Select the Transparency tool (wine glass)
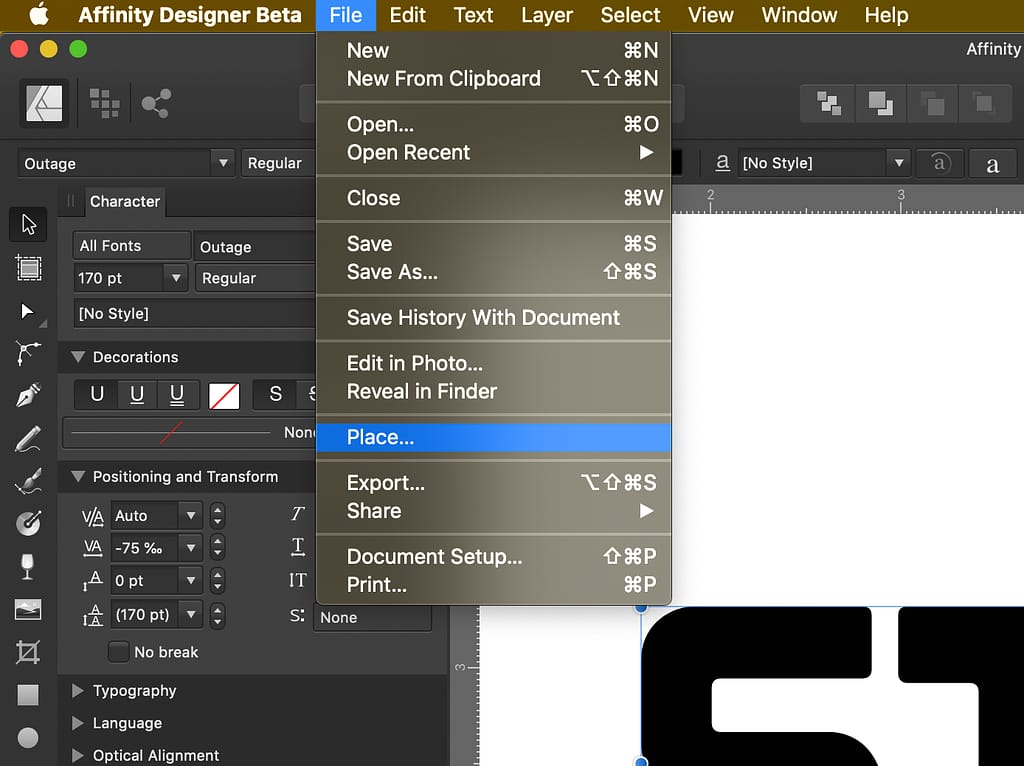This screenshot has width=1024, height=766. (x=27, y=565)
